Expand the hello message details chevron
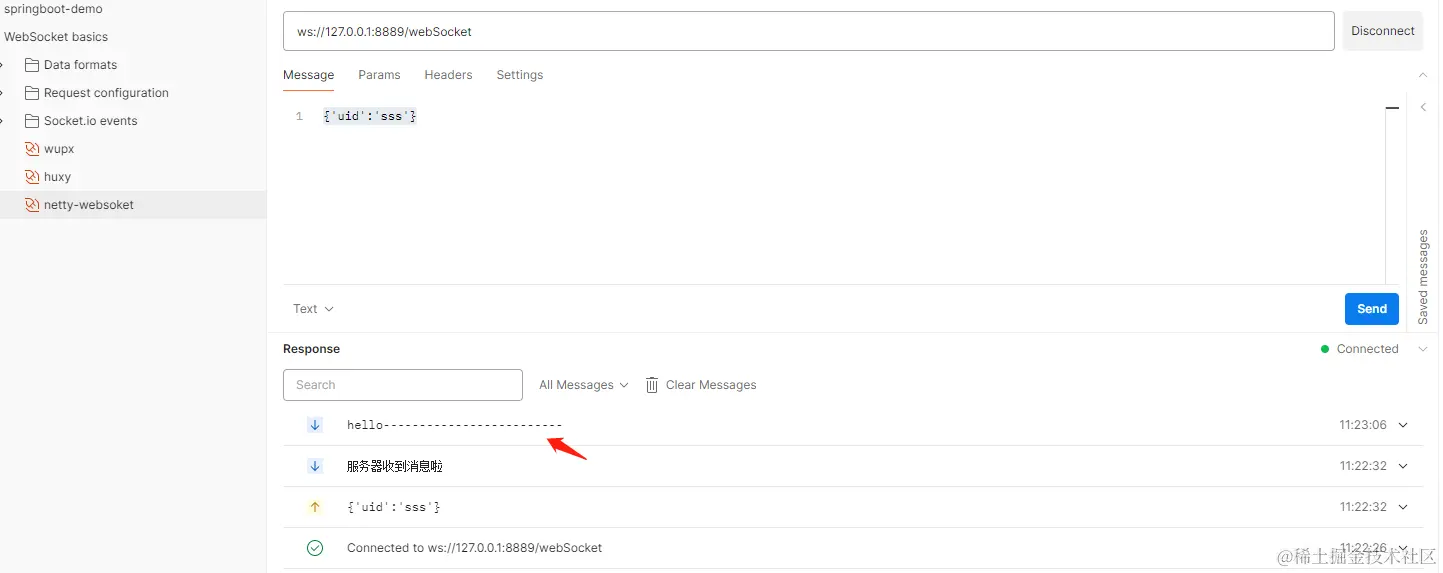1443x573 pixels. (1403, 425)
